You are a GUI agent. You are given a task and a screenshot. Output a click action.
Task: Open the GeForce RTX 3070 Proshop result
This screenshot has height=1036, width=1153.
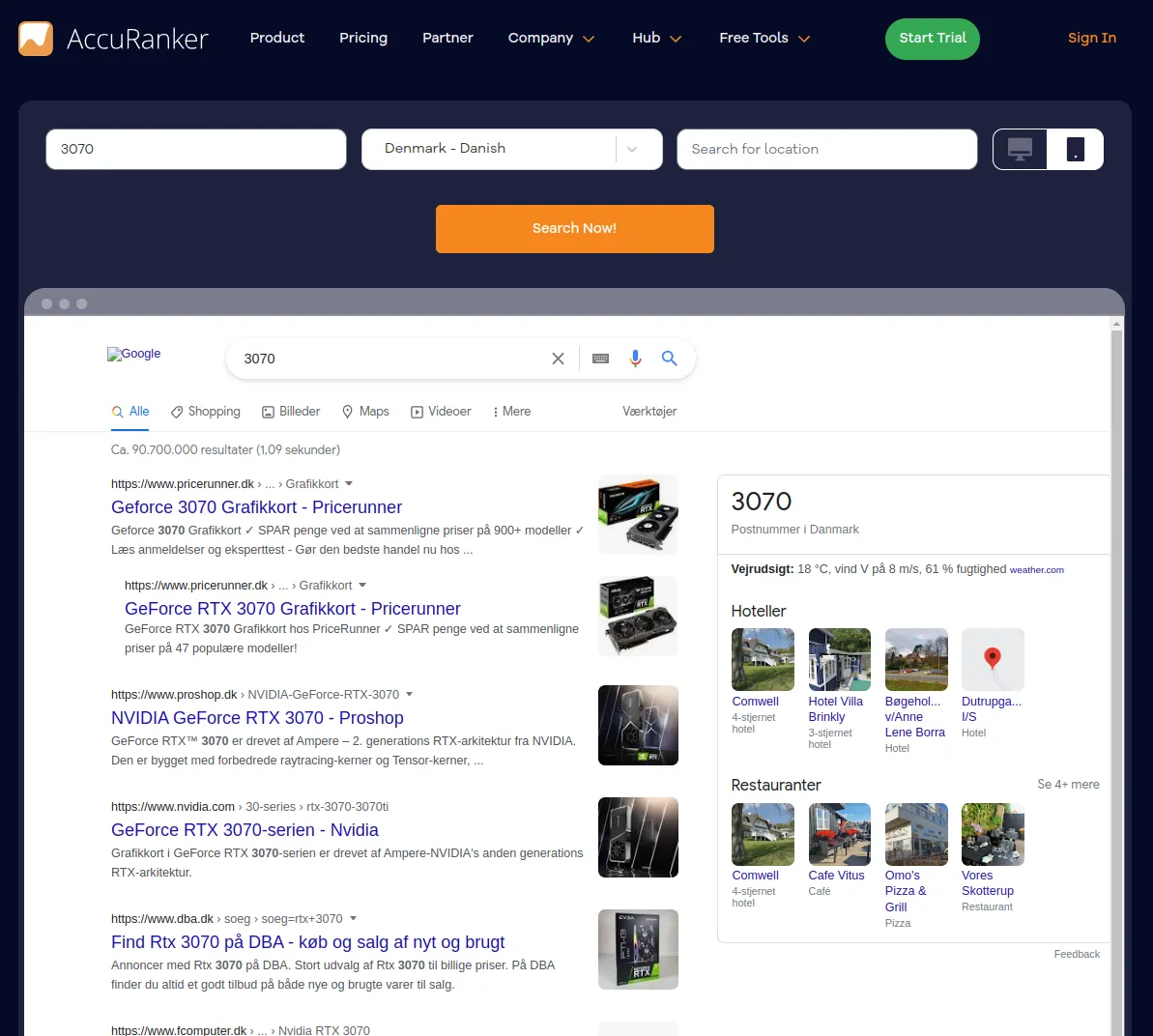click(257, 717)
